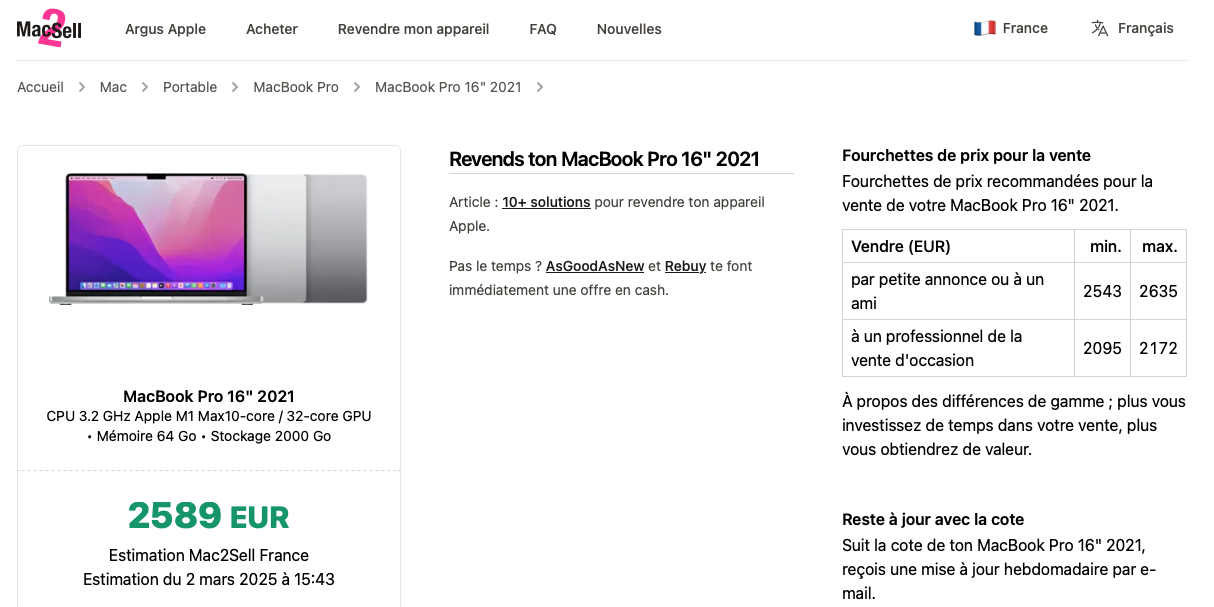Navigate to Mac breadcrumb
The height and width of the screenshot is (607, 1214).
[113, 87]
